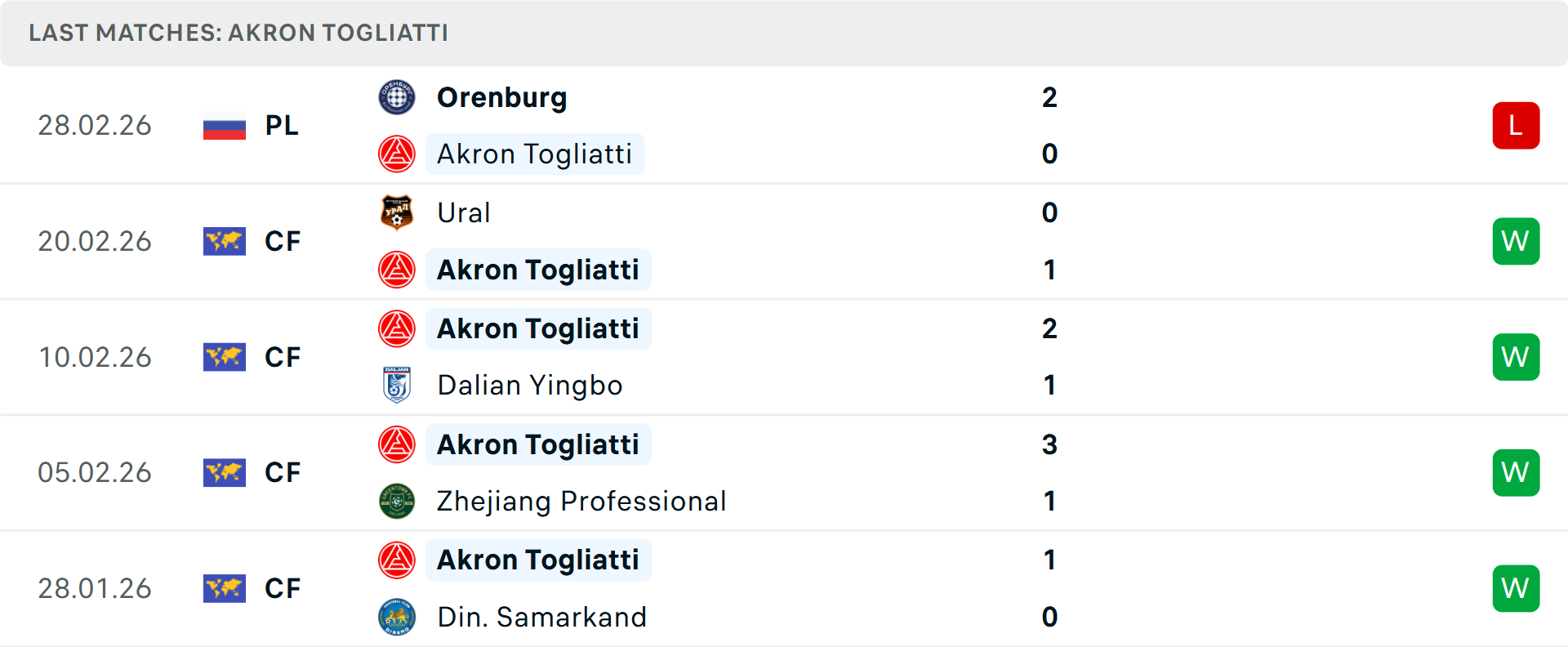Viewport: 1568px width, 647px height.
Task: Click the Last Matches: Akron Togliatti header
Action: [x=238, y=33]
